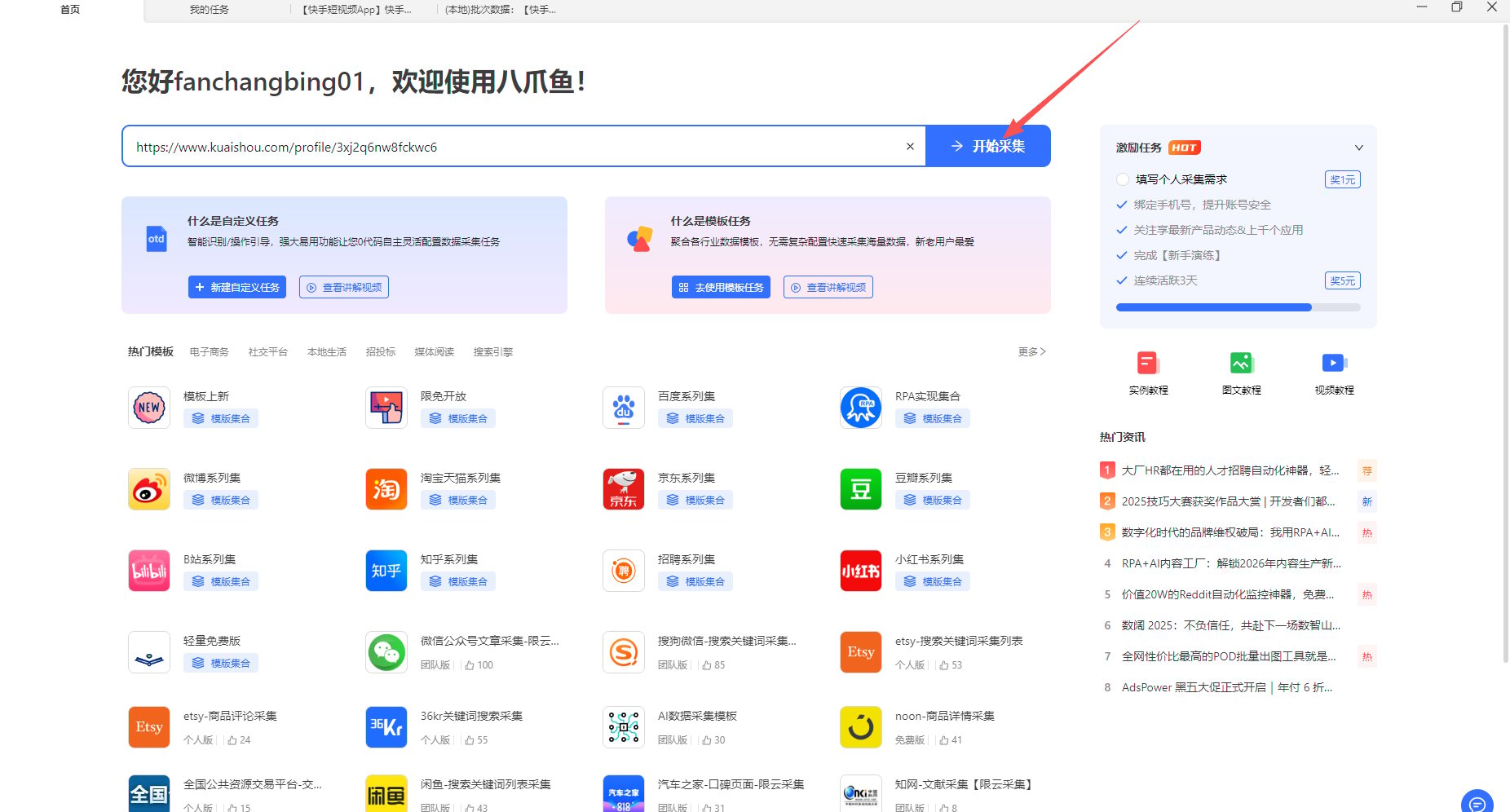Open news 2025技巧大赛获奖作品大赏
The image size is (1510, 812).
(1228, 501)
